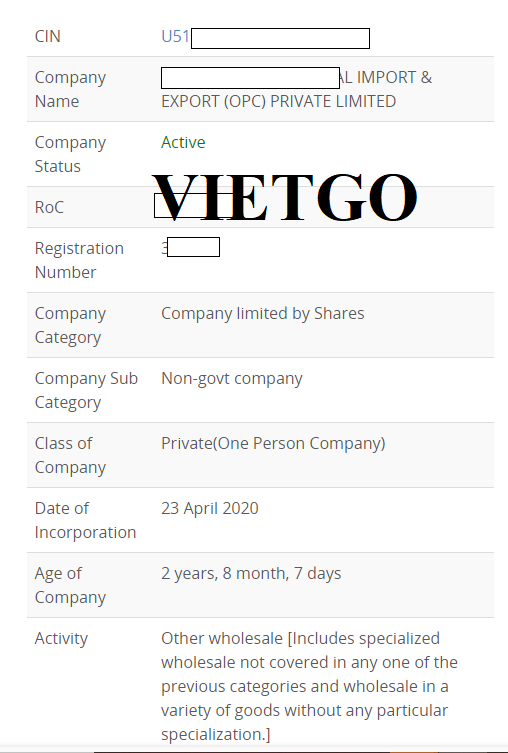
Task: Select the Company Name label
Action: coord(70,89)
